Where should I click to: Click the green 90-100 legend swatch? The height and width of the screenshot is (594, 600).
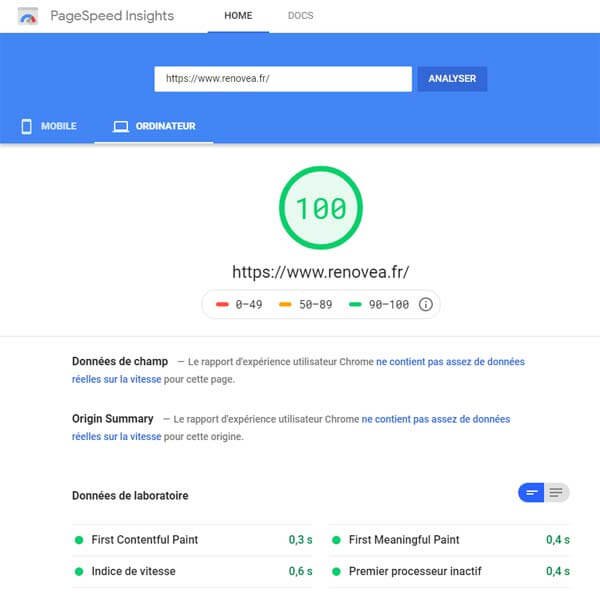[354, 304]
